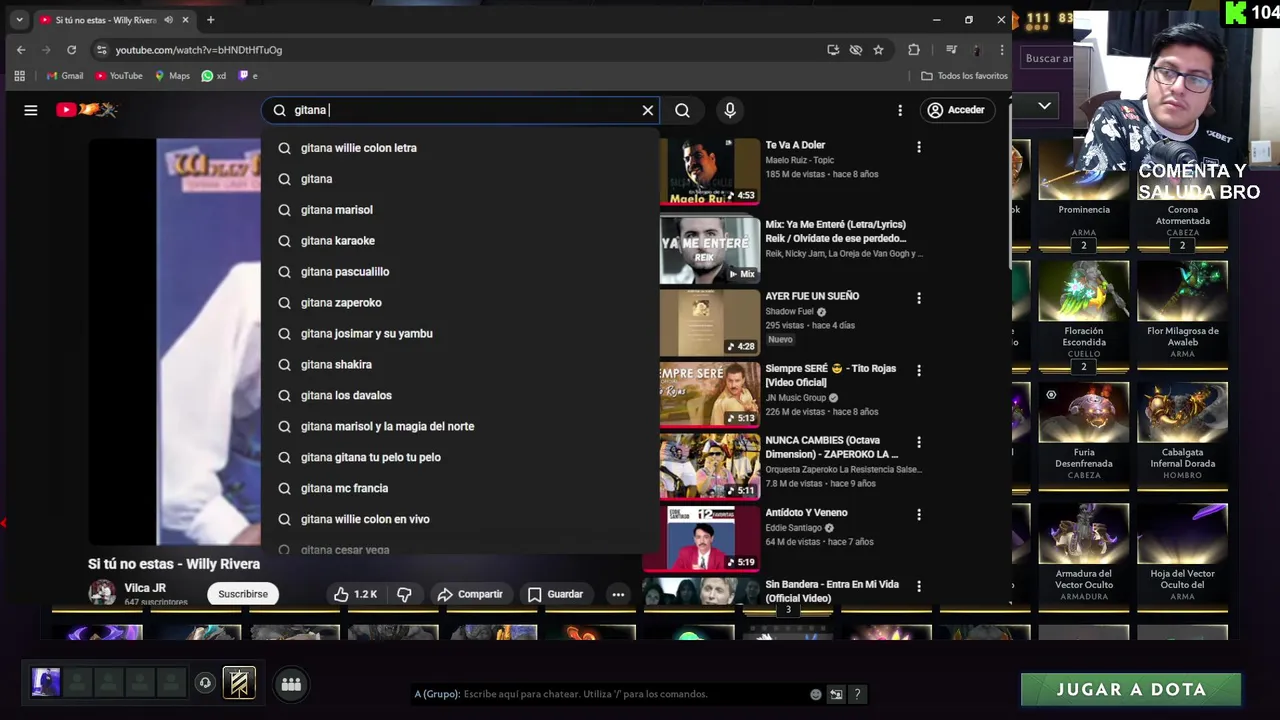Go back with browser back arrow
1280x720 pixels.
coord(21,50)
